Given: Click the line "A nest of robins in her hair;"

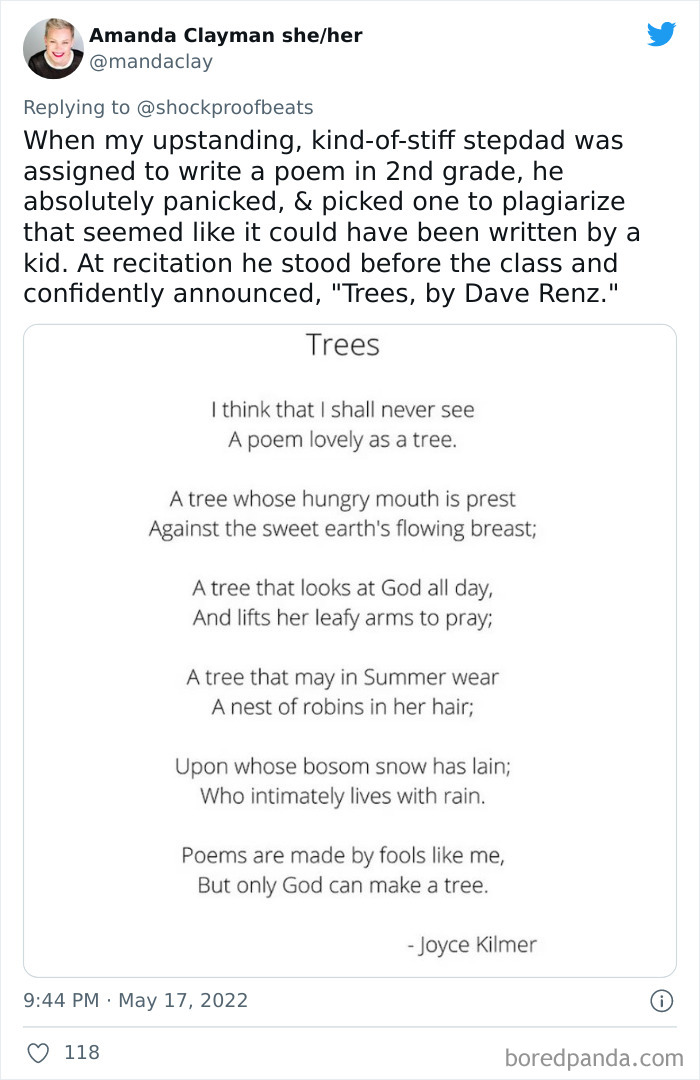Looking at the screenshot, I should (x=342, y=707).
